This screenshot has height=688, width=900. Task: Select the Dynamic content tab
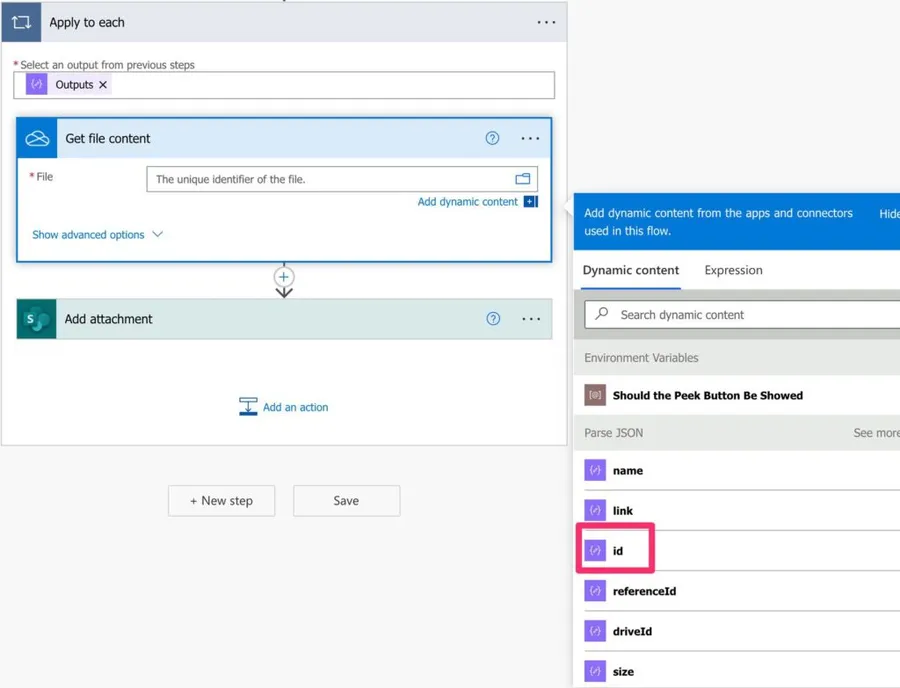[x=630, y=270]
